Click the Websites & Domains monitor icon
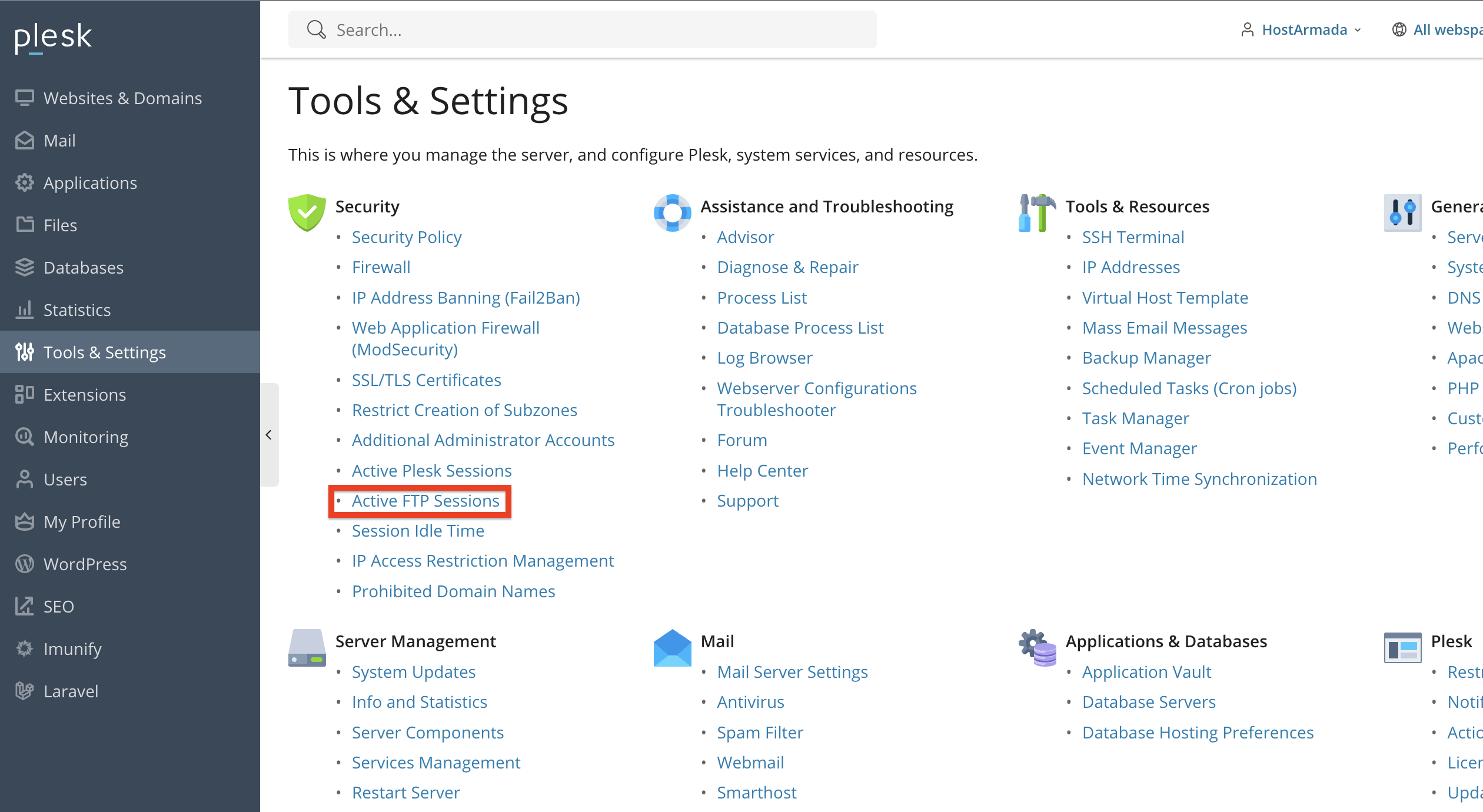 [x=25, y=98]
